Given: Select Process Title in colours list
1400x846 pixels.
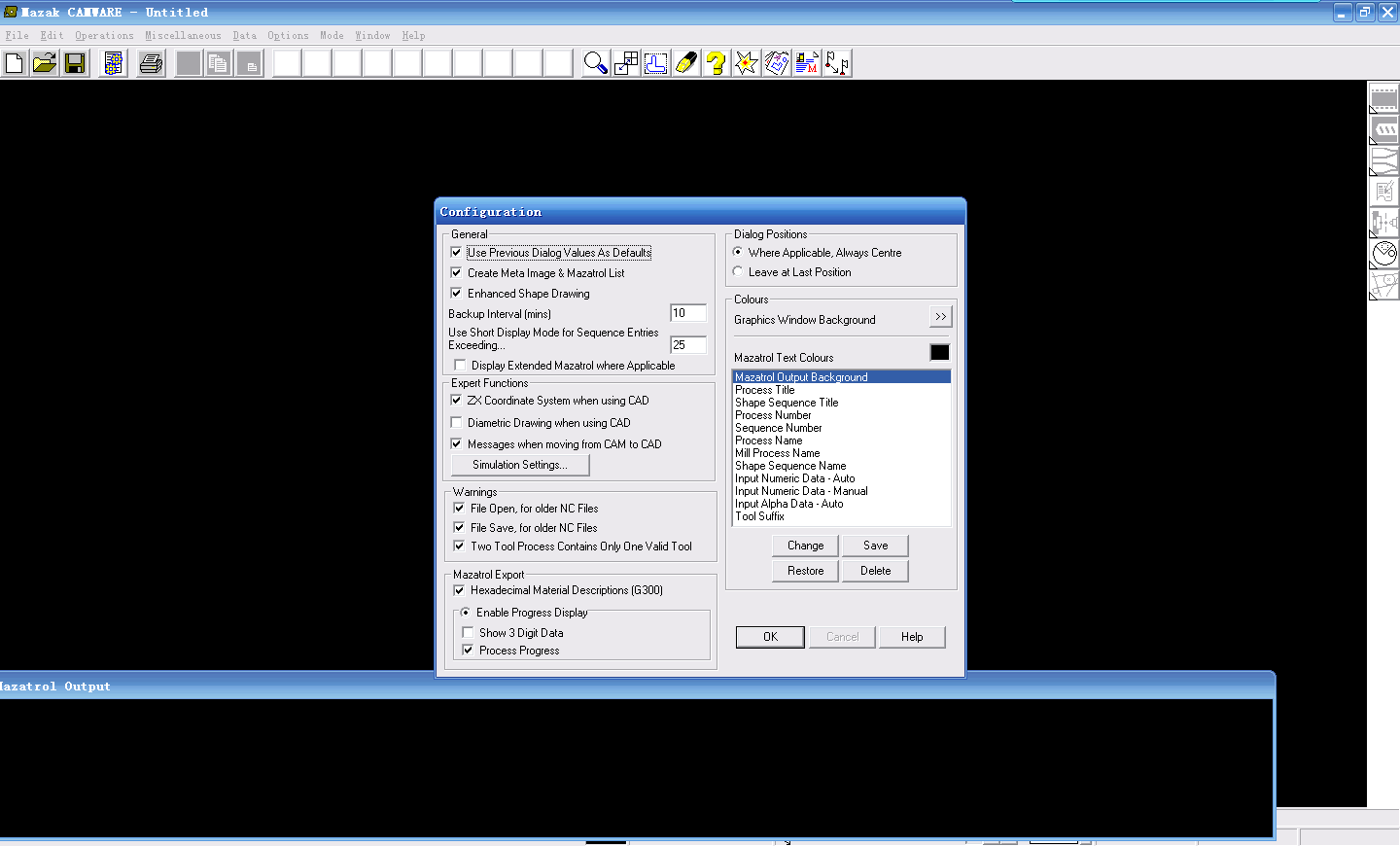Looking at the screenshot, I should coord(841,390).
